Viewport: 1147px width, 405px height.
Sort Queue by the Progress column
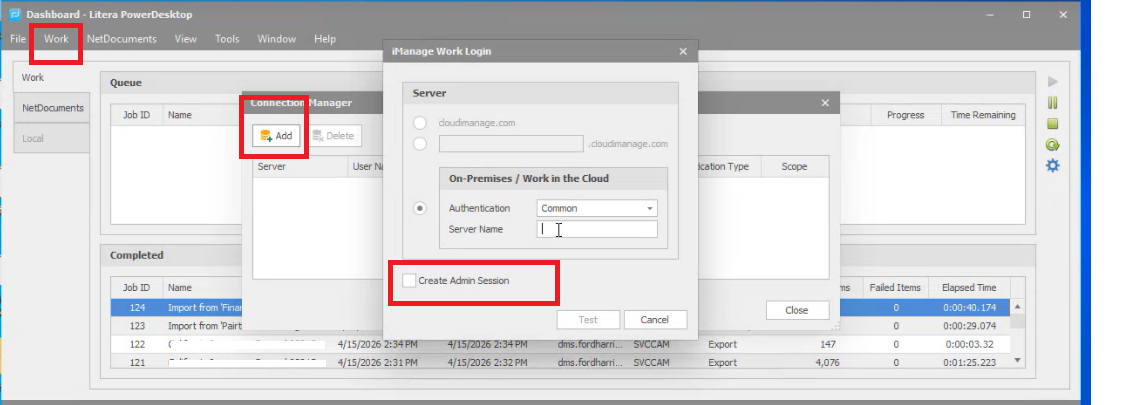(x=905, y=115)
